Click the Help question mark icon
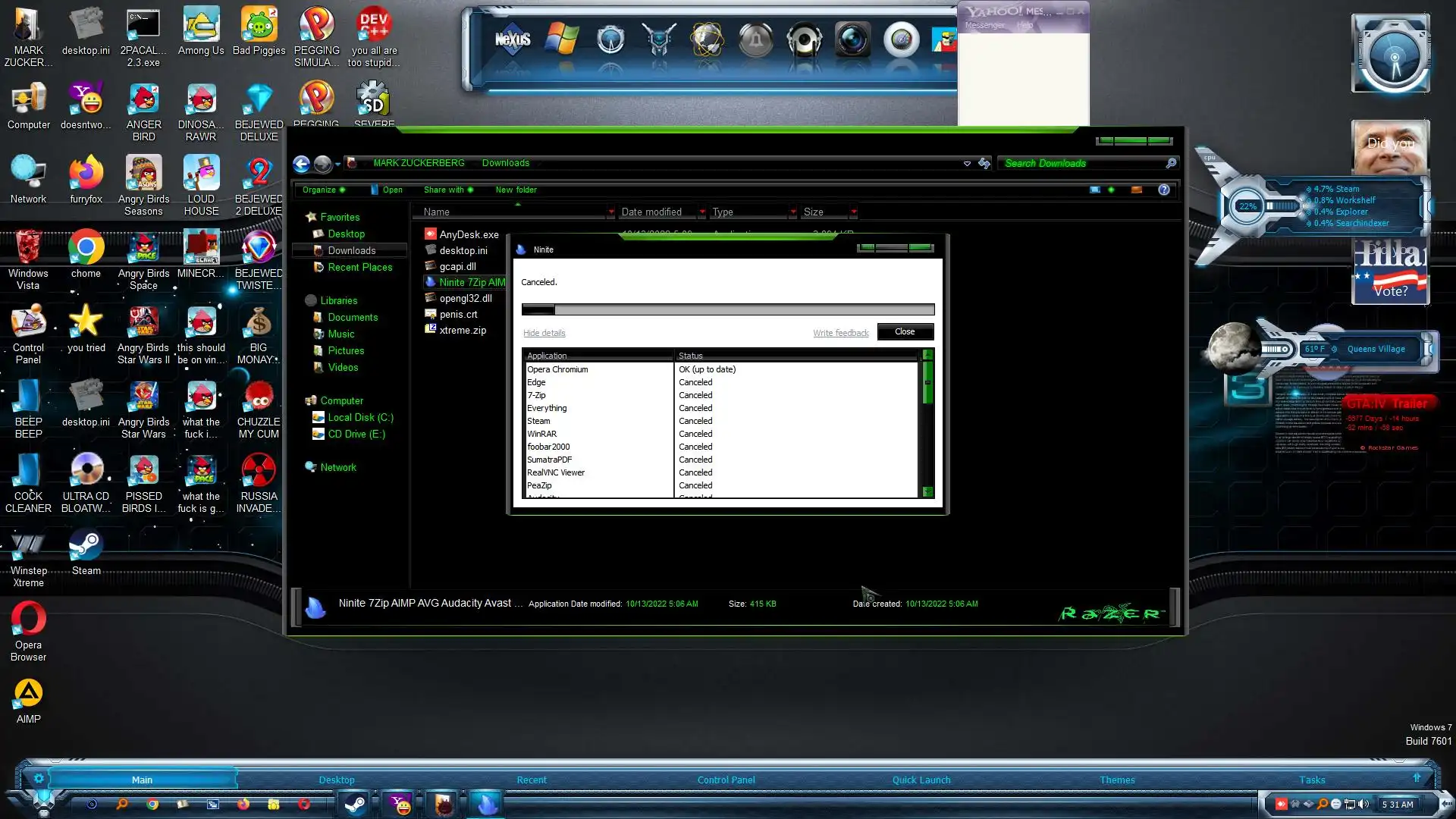This screenshot has width=1456, height=819. tap(1163, 190)
